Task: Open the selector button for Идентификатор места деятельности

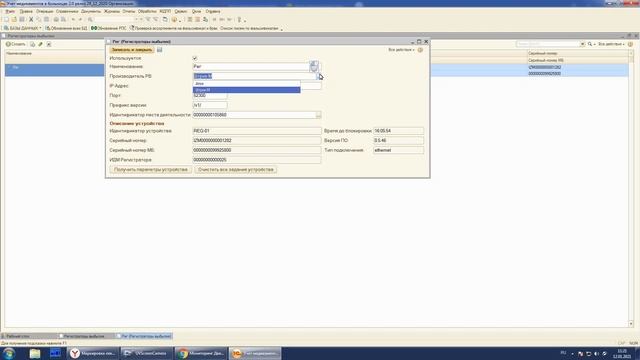Action: (318, 115)
